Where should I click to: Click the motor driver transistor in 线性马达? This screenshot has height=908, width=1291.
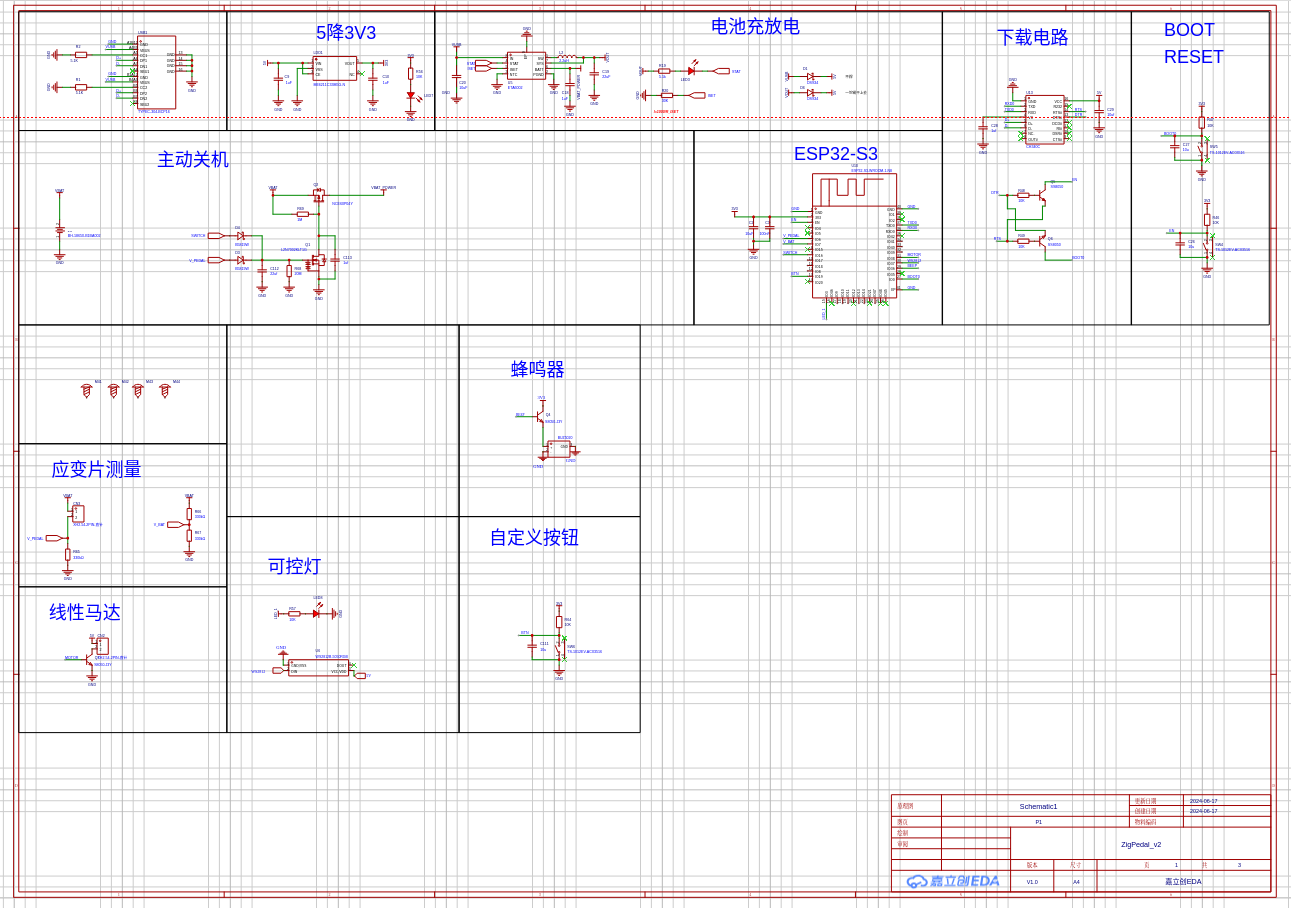point(90,661)
